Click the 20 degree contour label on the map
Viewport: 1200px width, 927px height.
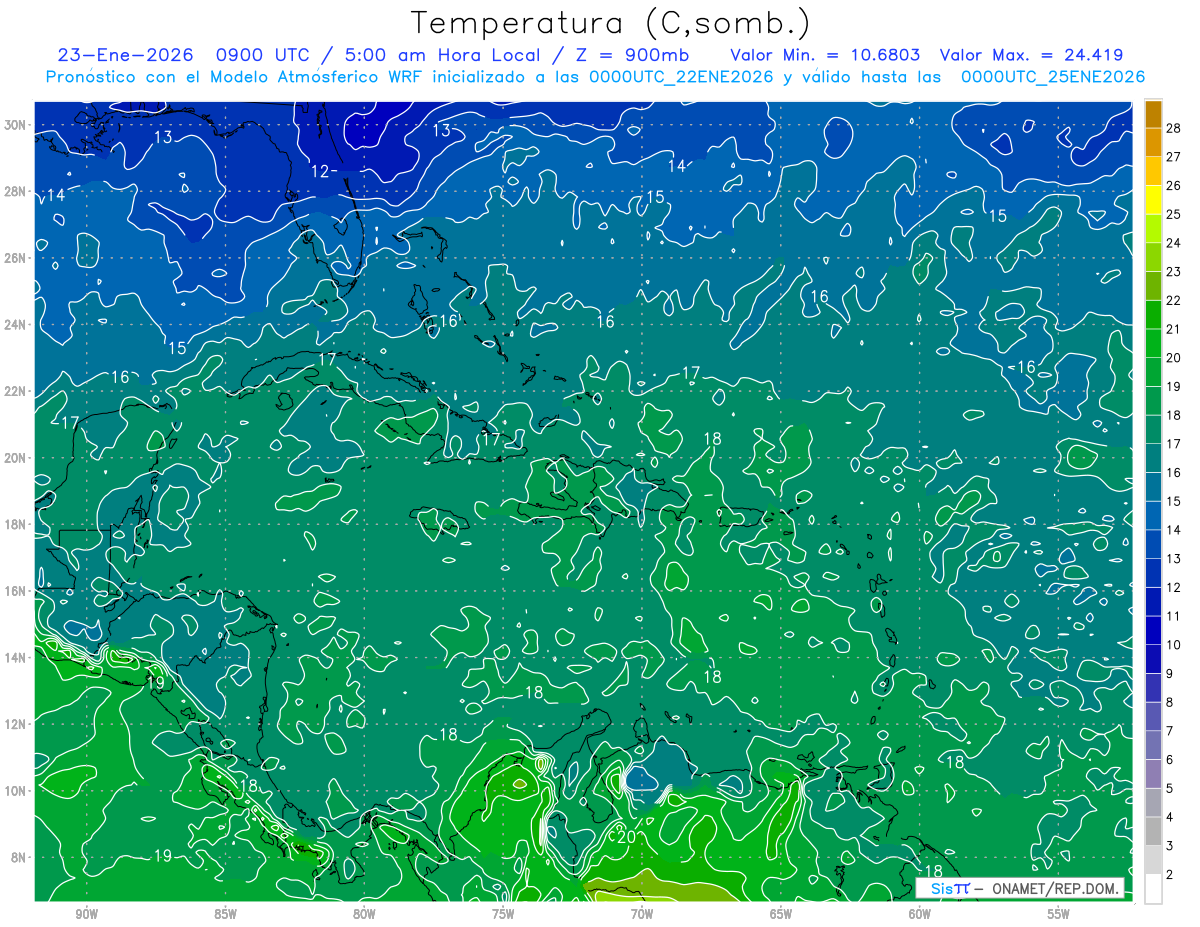625,836
